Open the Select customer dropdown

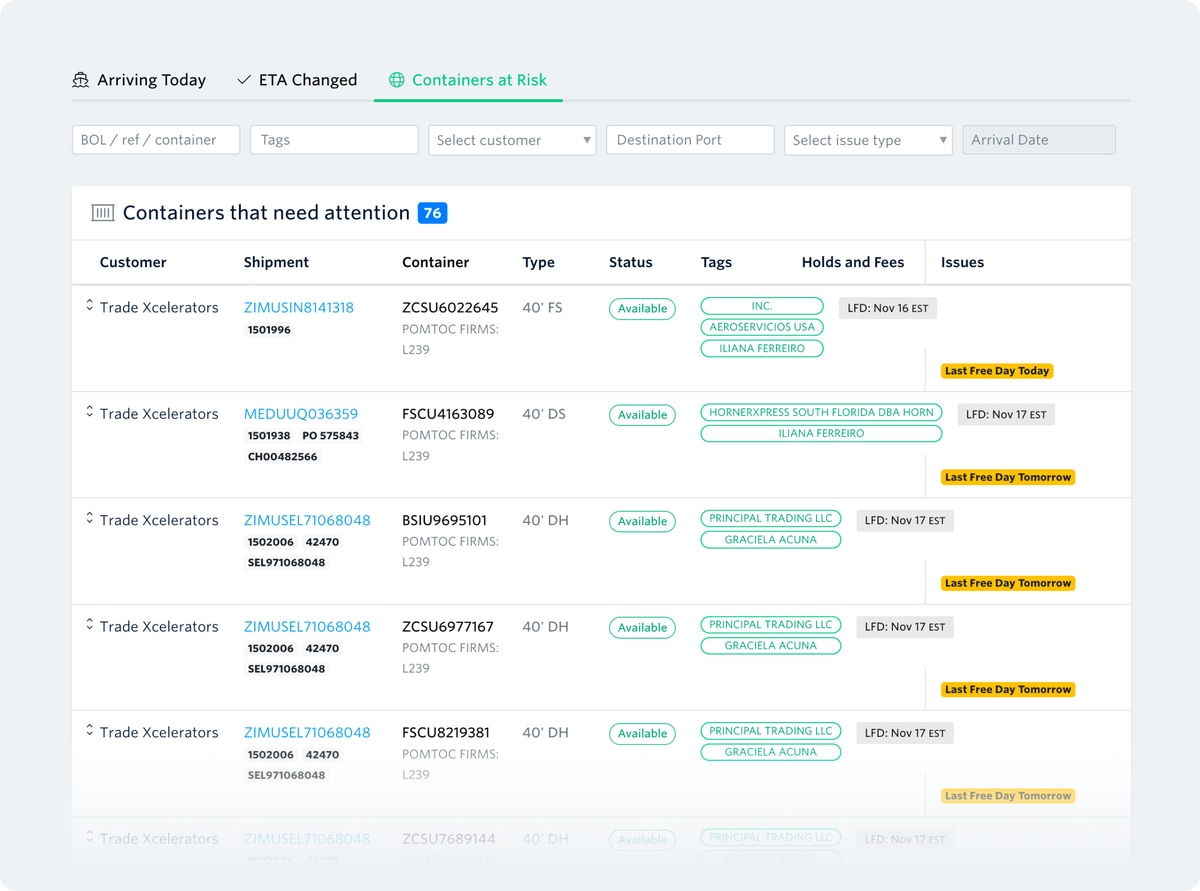tap(512, 139)
